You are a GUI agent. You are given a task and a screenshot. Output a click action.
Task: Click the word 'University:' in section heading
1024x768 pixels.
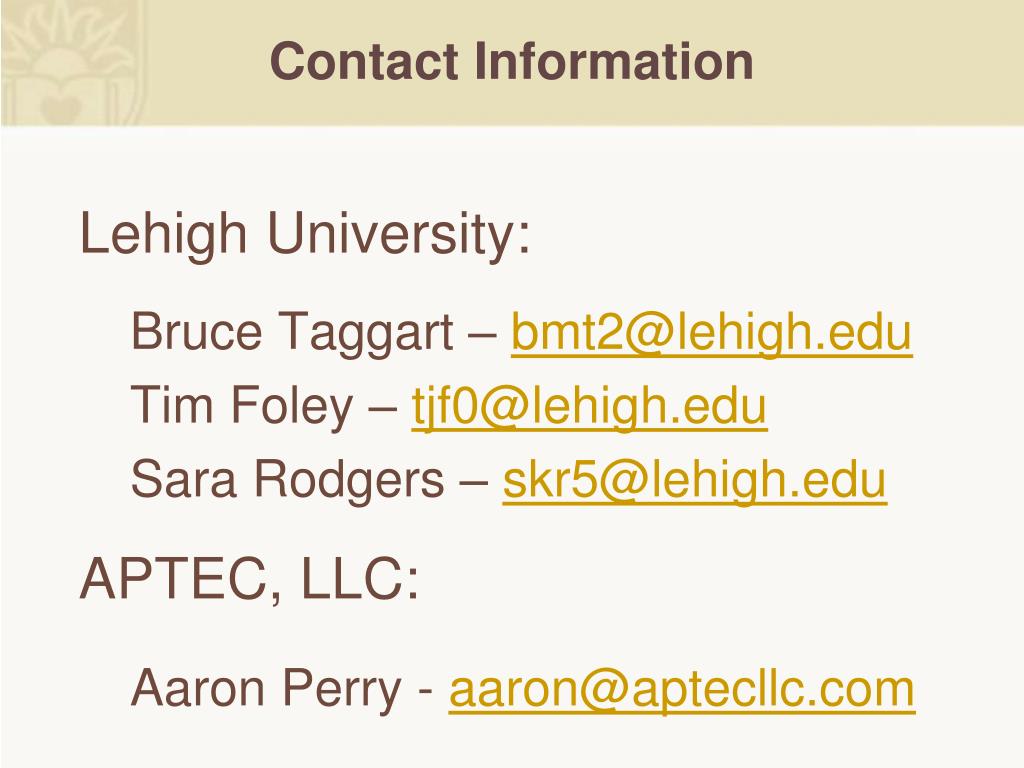coord(399,235)
